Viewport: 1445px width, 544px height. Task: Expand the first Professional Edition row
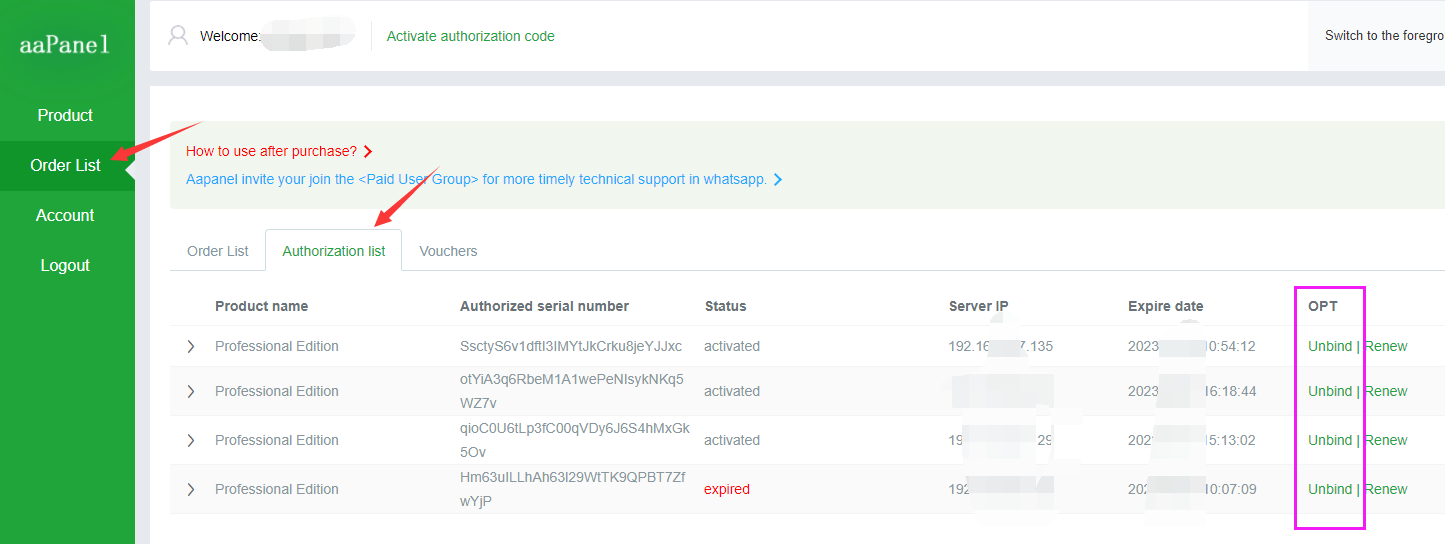[x=191, y=347]
